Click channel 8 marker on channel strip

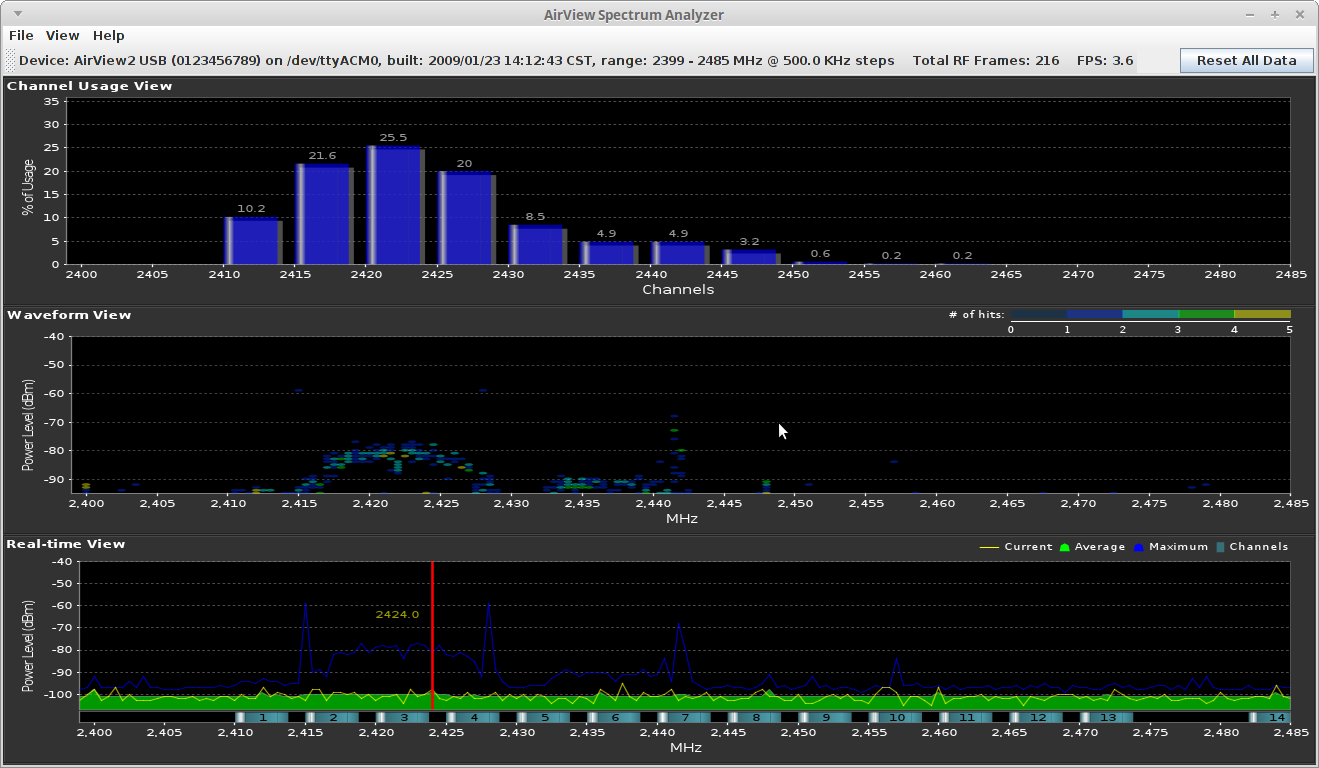pos(755,718)
